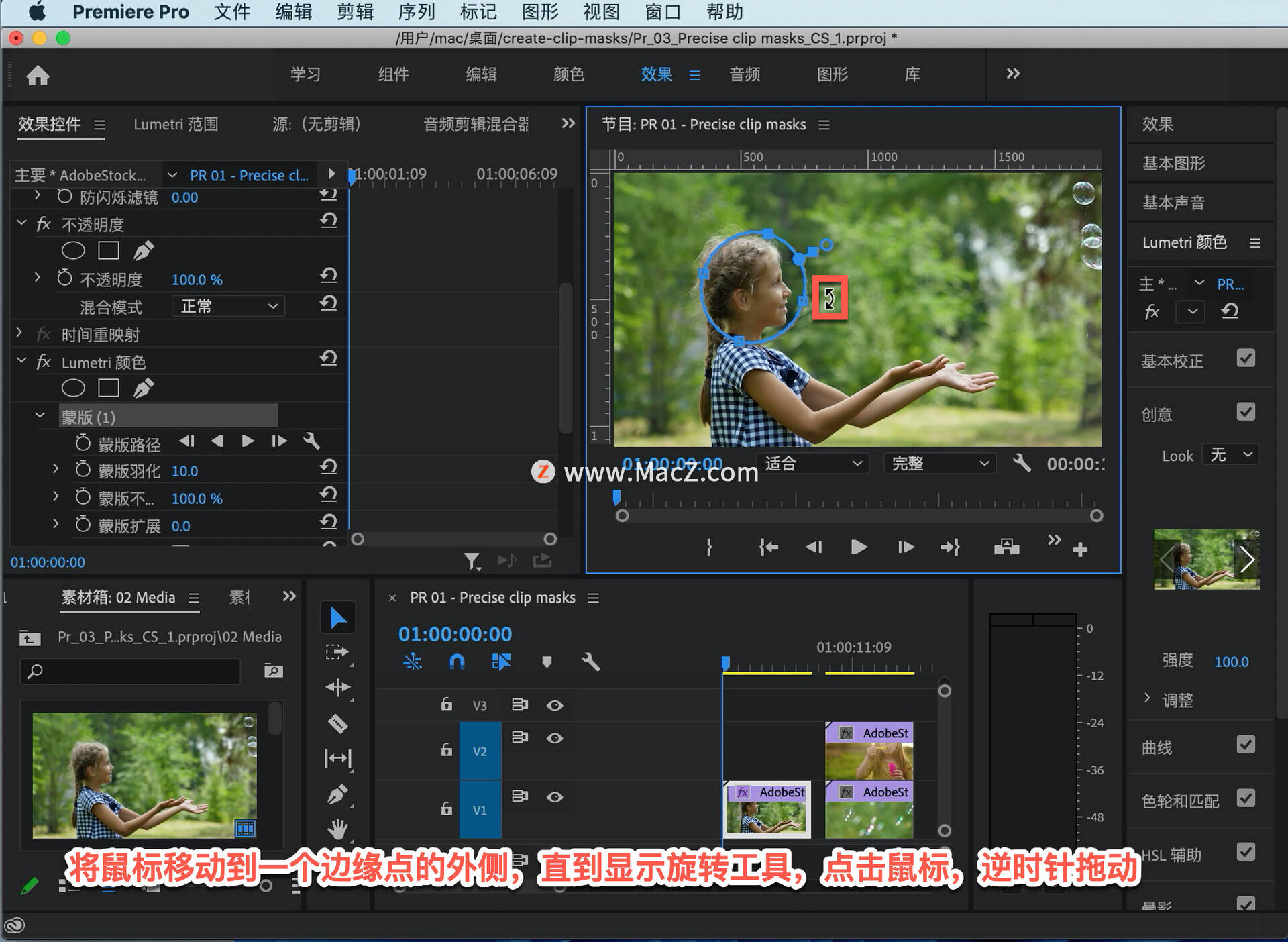This screenshot has width=1288, height=942.
Task: Select the girl clip thumbnail in the bin
Action: click(144, 775)
